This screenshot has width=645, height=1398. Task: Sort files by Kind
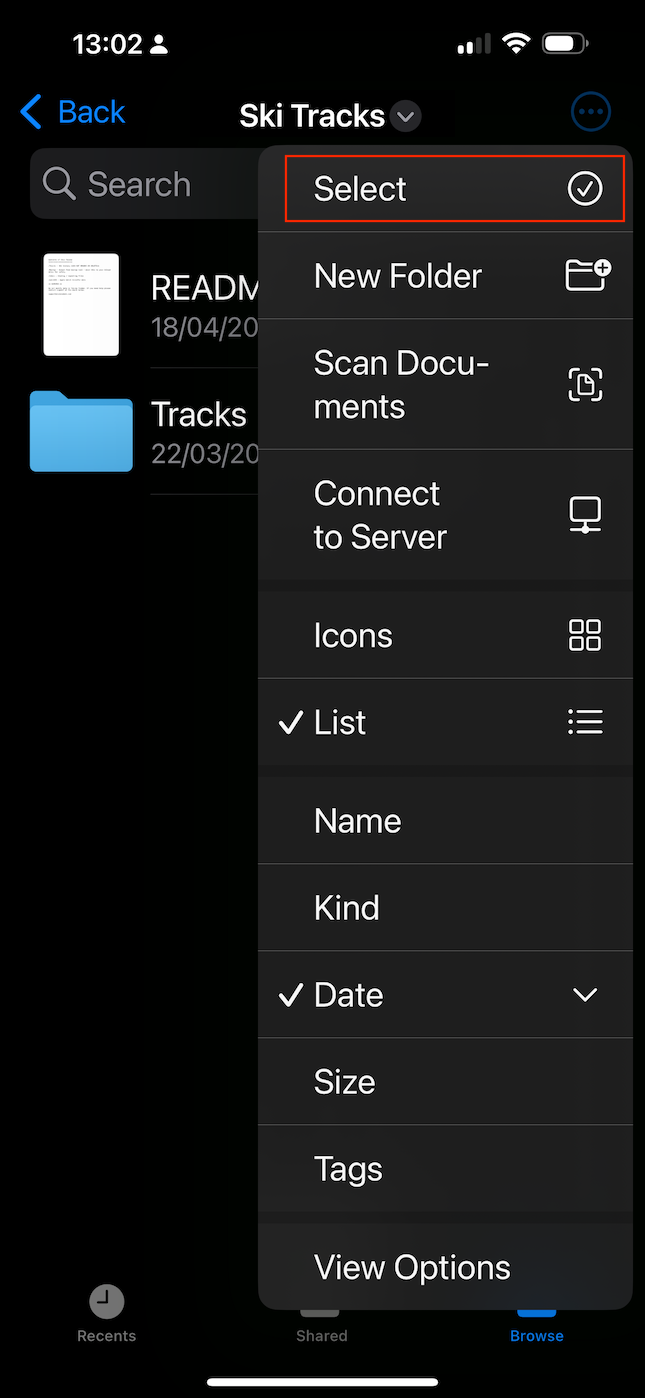pyautogui.click(x=346, y=908)
